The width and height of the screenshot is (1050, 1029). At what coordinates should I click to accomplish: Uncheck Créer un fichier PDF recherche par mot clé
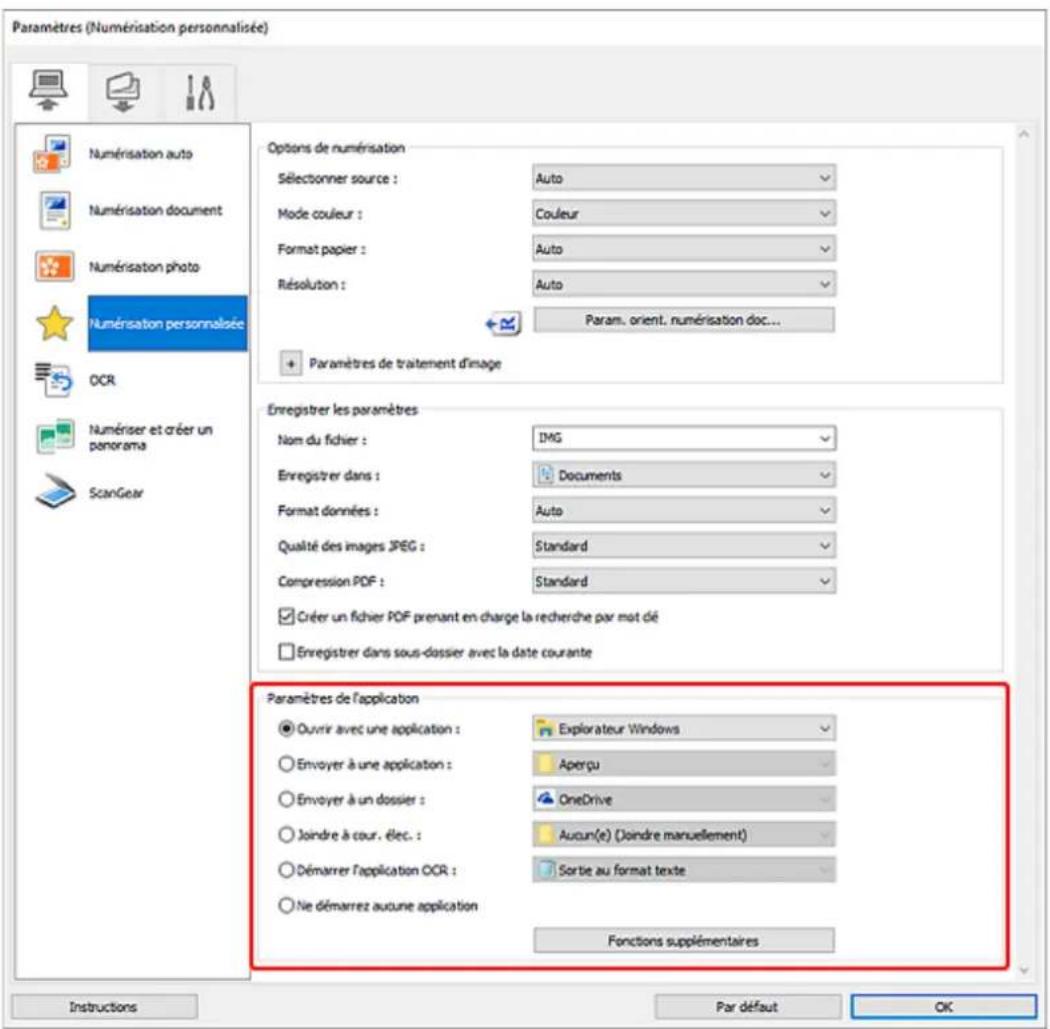286,617
